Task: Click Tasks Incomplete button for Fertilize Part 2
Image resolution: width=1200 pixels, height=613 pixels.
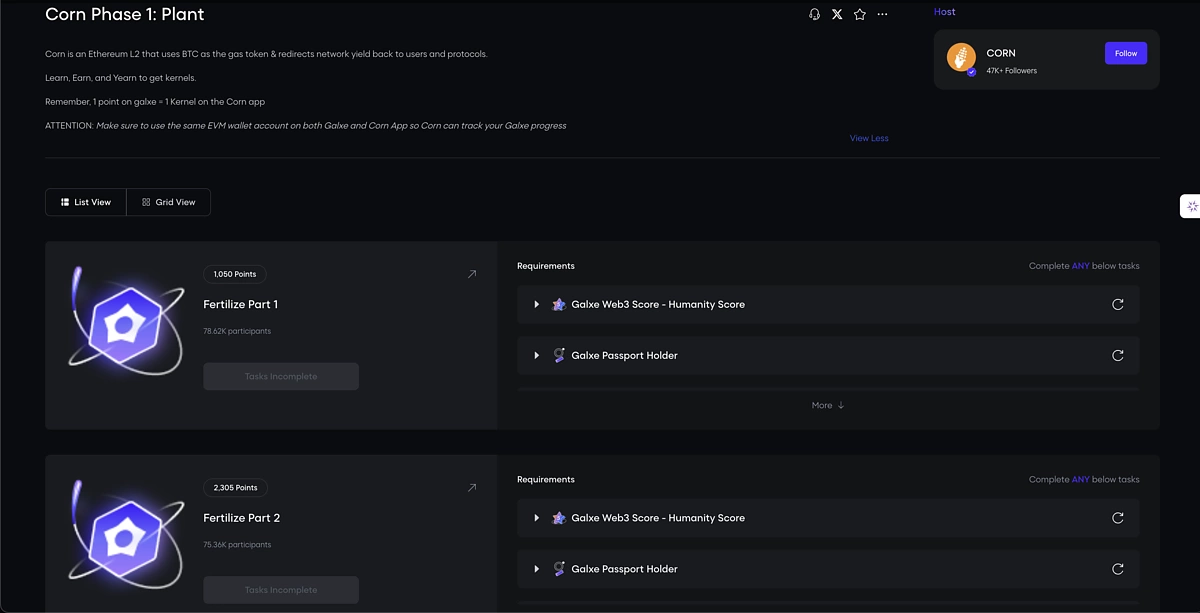Action: pos(281,590)
